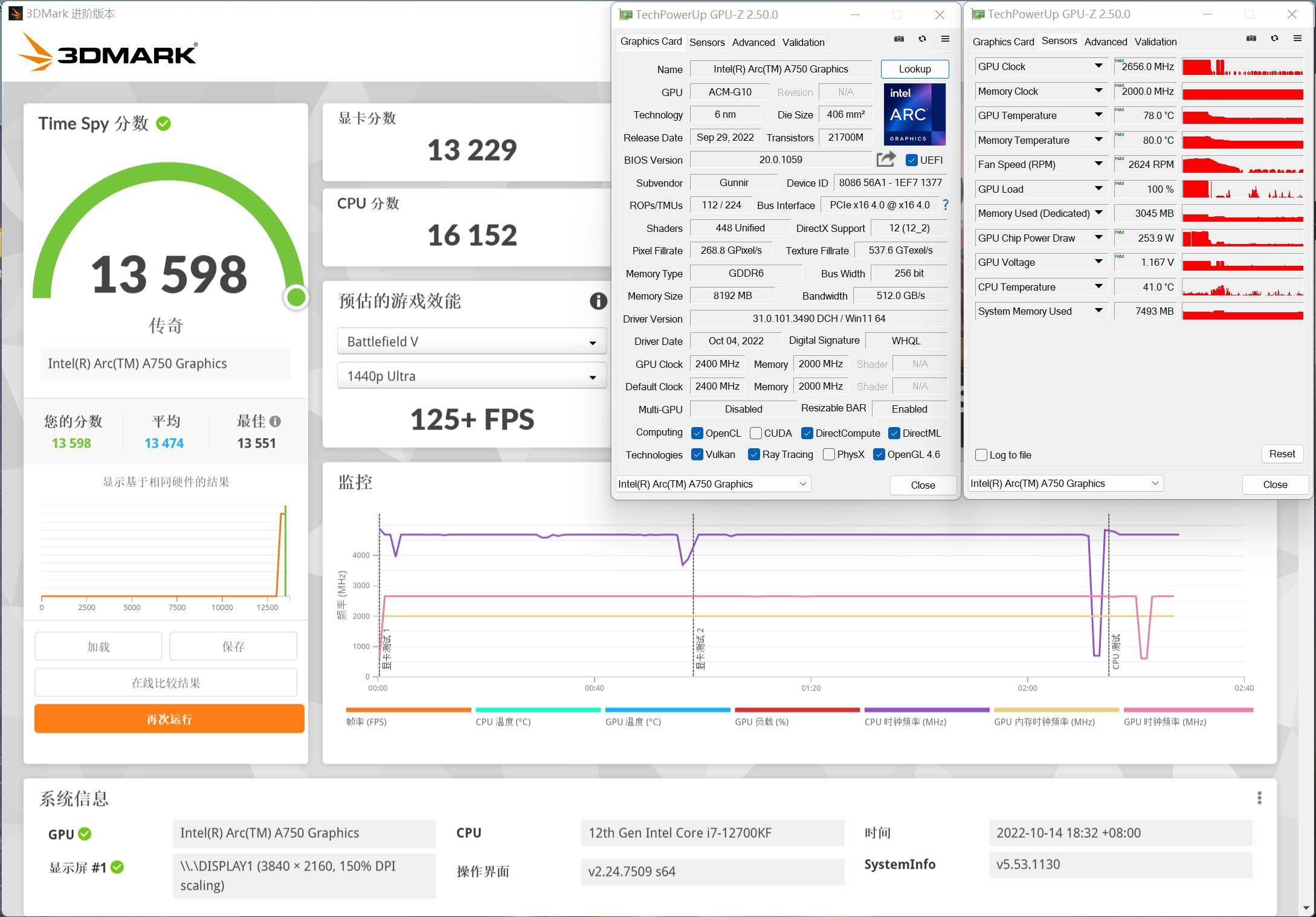
Task: Click the GPU Load usage graph
Action: coord(1242,188)
